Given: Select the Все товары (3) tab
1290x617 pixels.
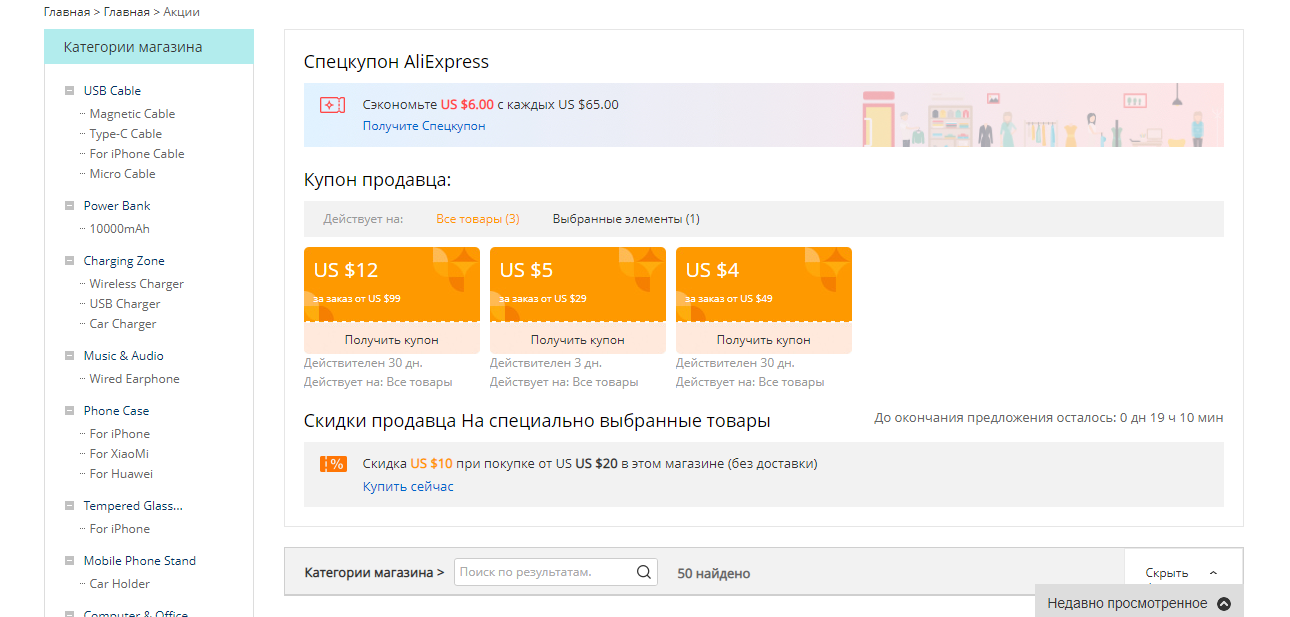Looking at the screenshot, I should pos(478,219).
